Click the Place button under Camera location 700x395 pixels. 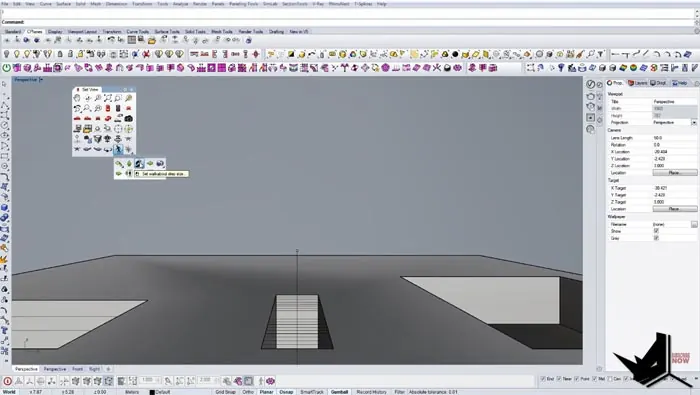(675, 173)
